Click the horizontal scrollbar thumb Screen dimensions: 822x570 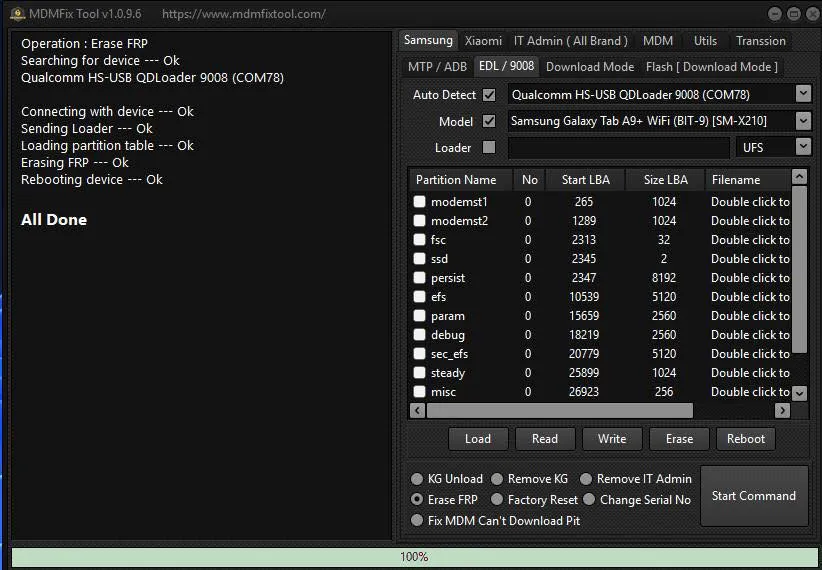pyautogui.click(x=559, y=411)
